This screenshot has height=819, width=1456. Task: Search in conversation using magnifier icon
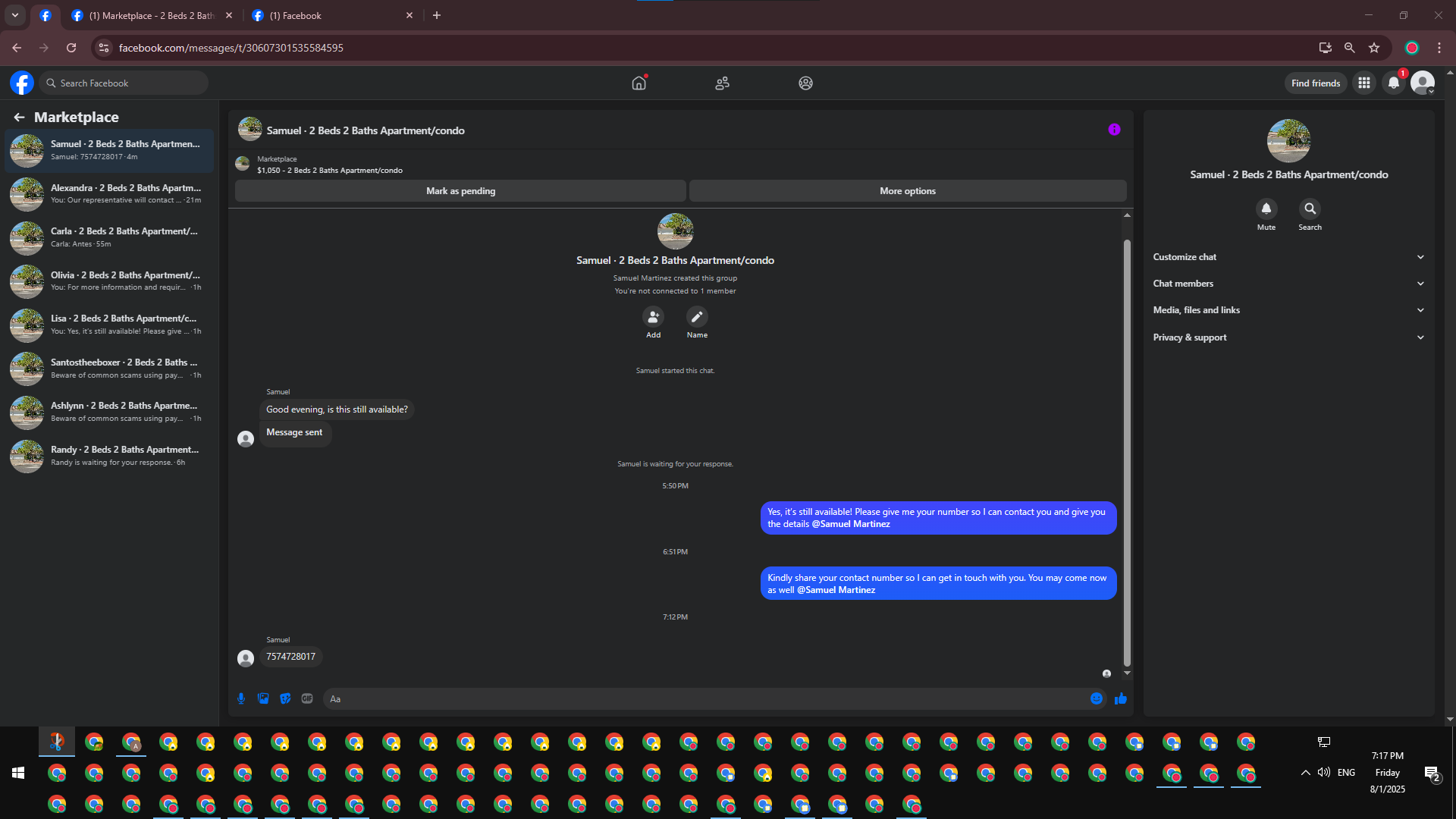pyautogui.click(x=1310, y=209)
